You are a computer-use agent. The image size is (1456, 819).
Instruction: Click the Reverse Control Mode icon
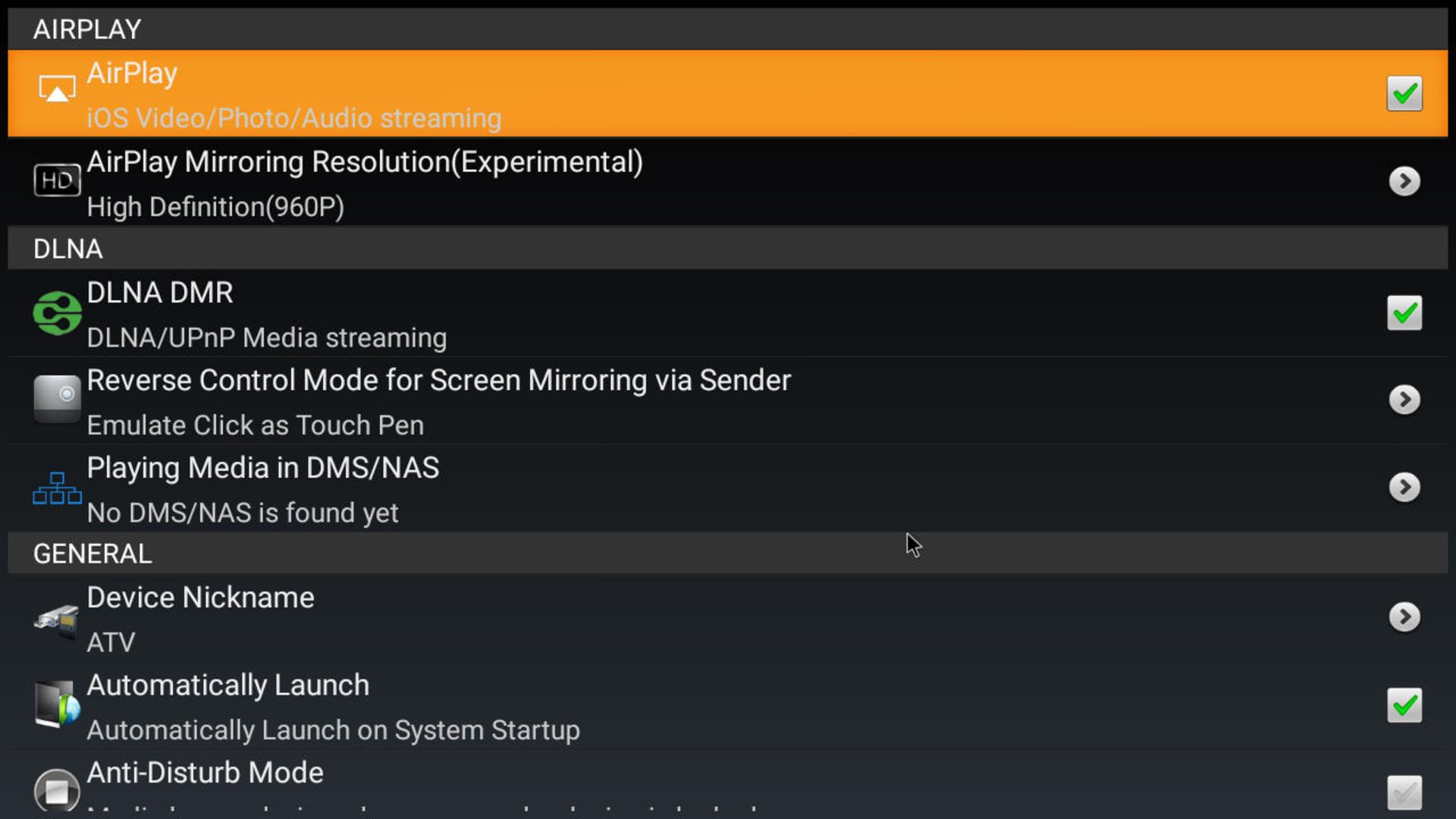(57, 397)
